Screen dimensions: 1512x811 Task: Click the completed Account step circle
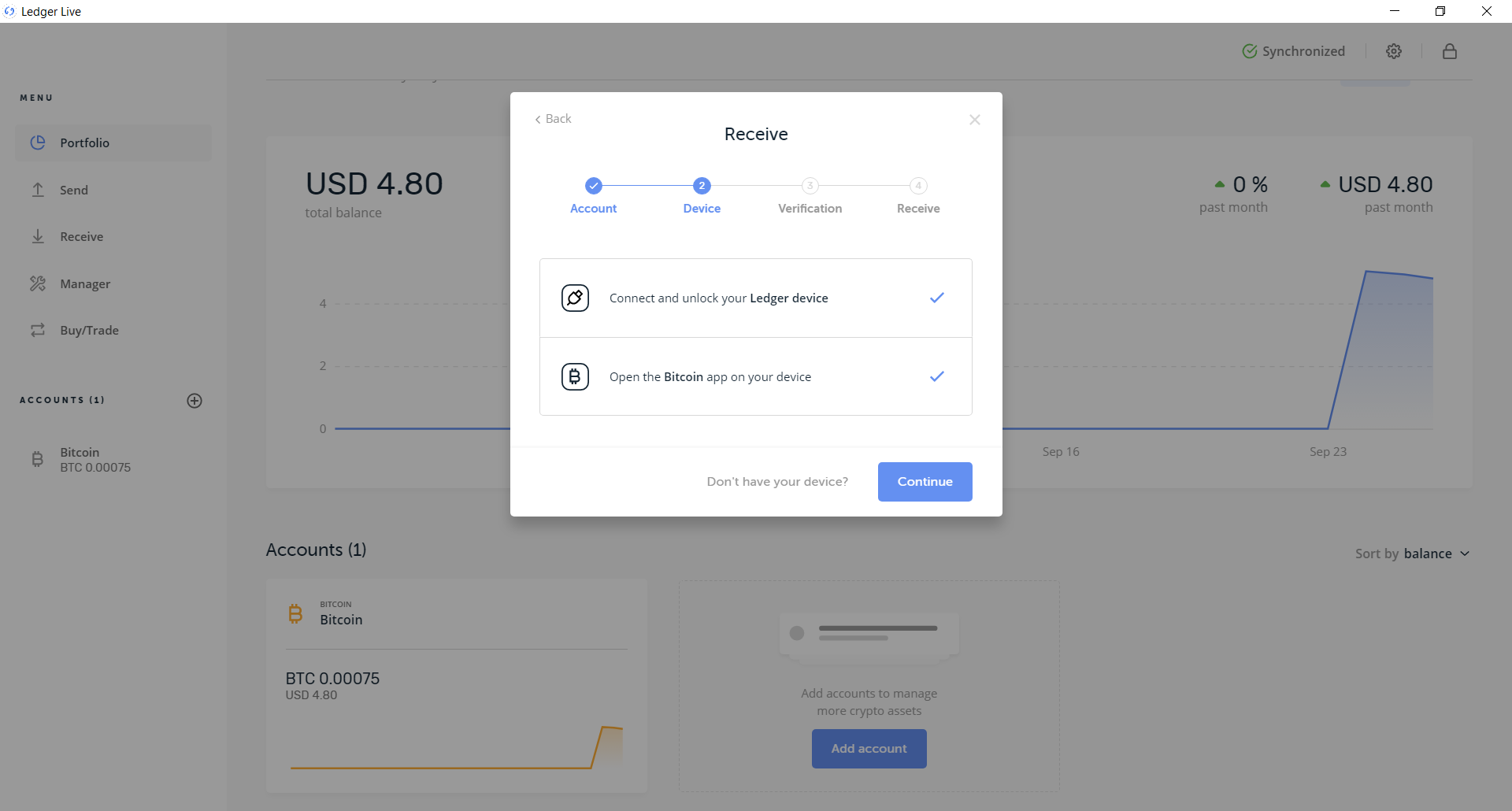click(x=594, y=186)
